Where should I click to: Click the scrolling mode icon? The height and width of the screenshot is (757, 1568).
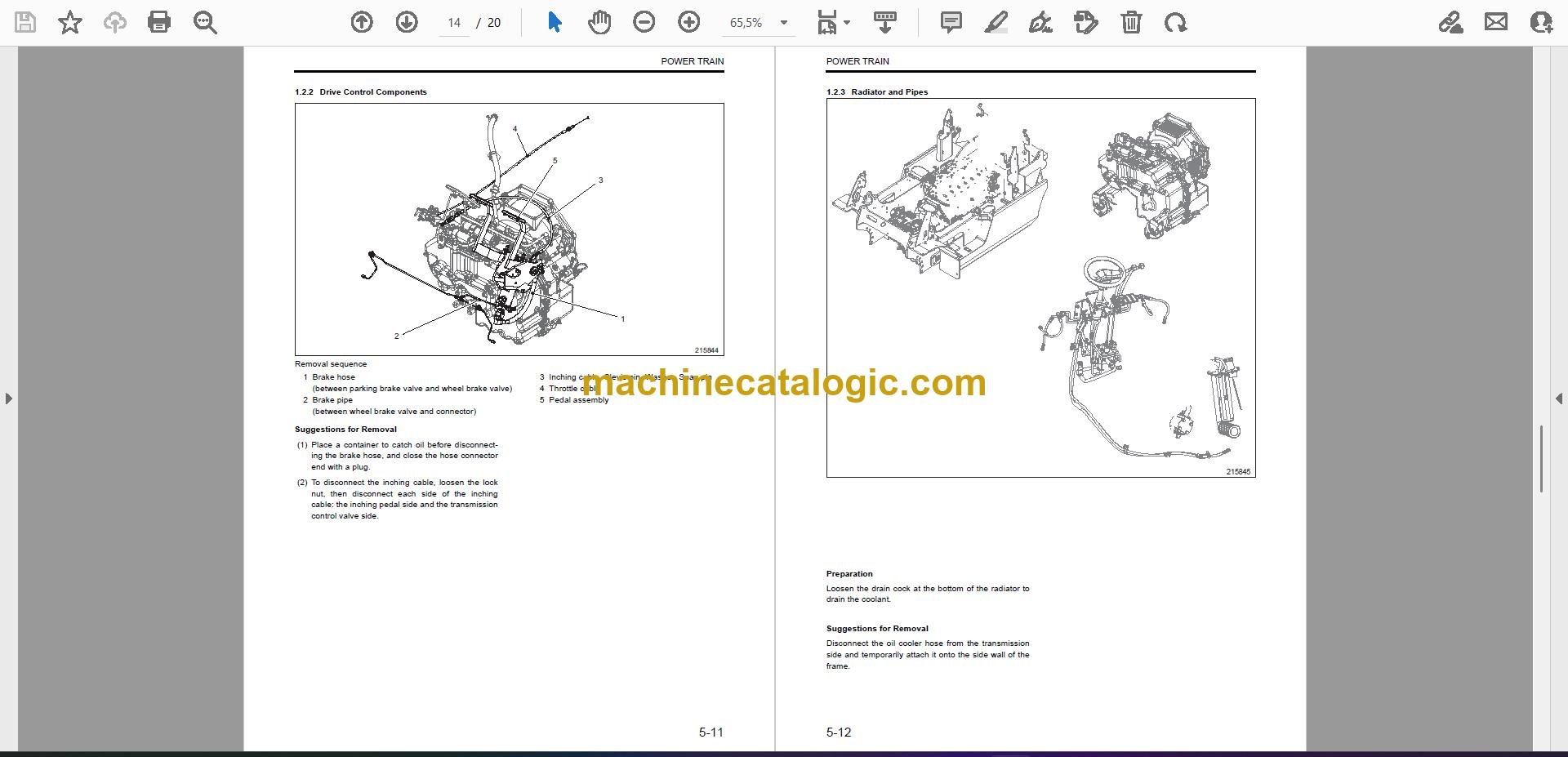point(885,22)
